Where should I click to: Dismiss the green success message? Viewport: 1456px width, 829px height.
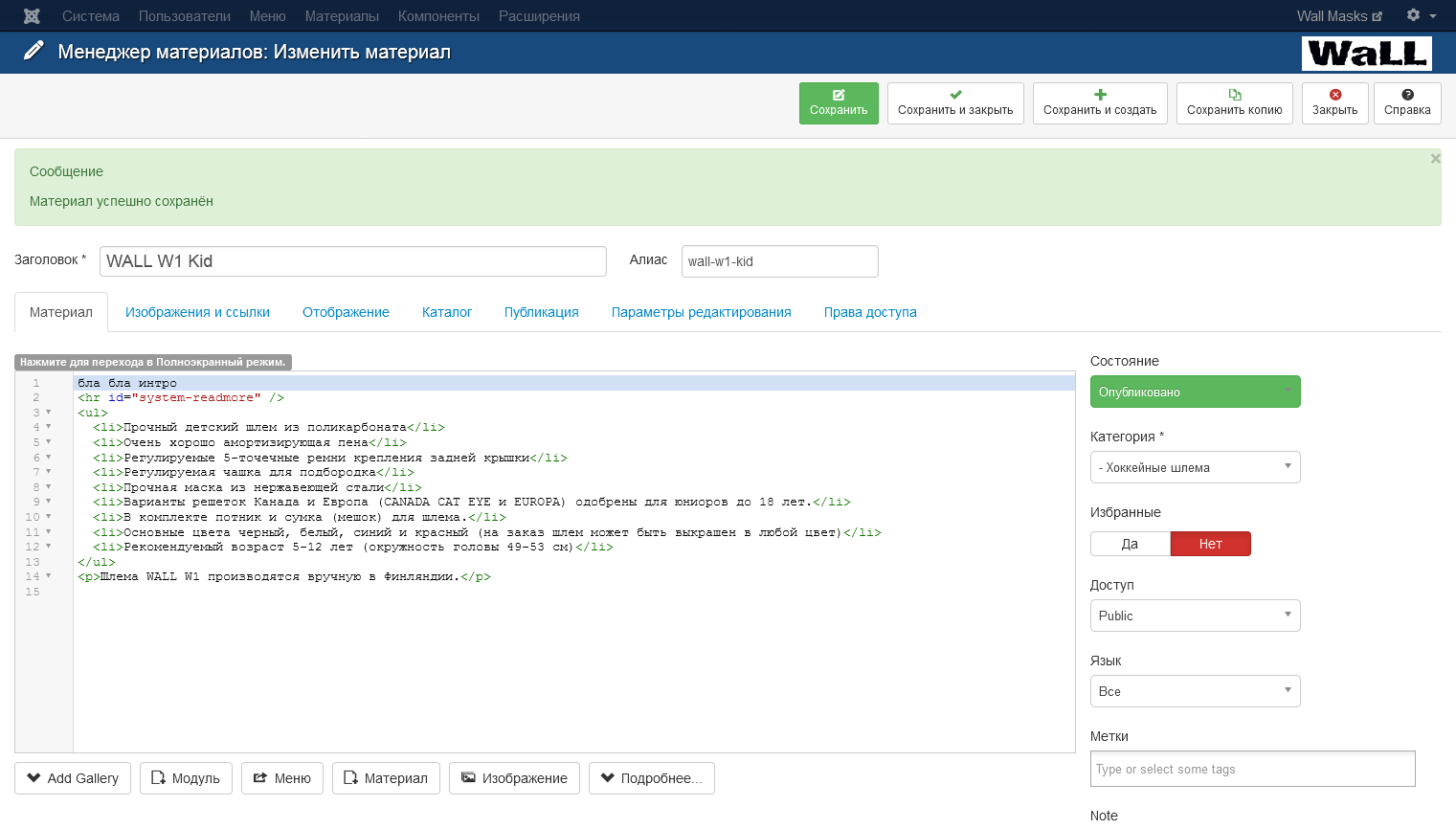(x=1435, y=159)
